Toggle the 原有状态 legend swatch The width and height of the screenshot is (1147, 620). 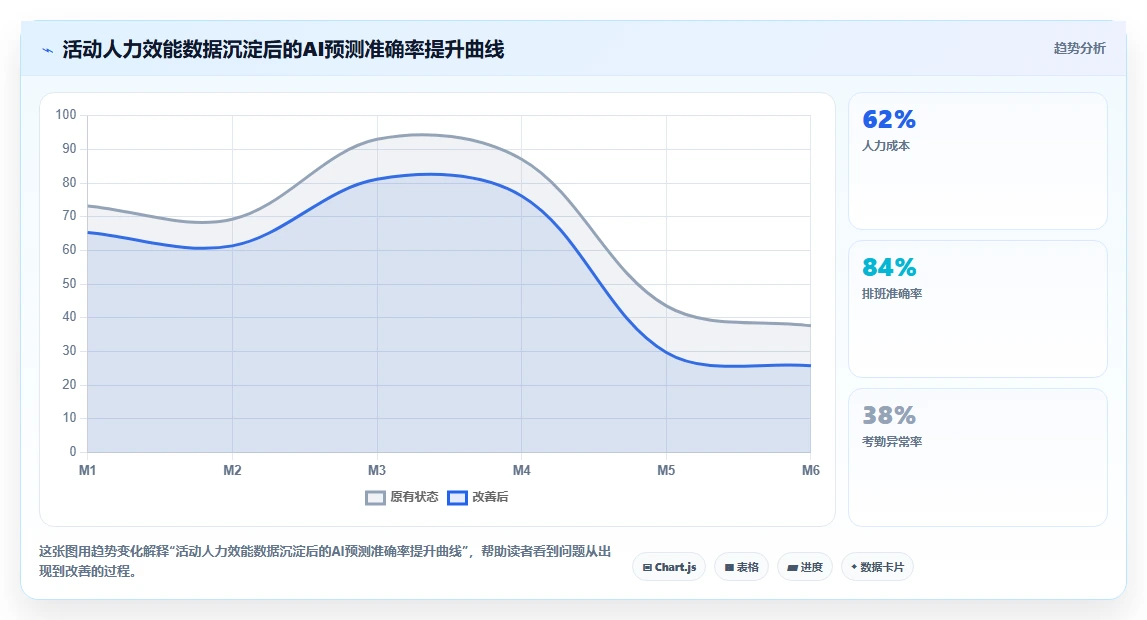point(375,498)
